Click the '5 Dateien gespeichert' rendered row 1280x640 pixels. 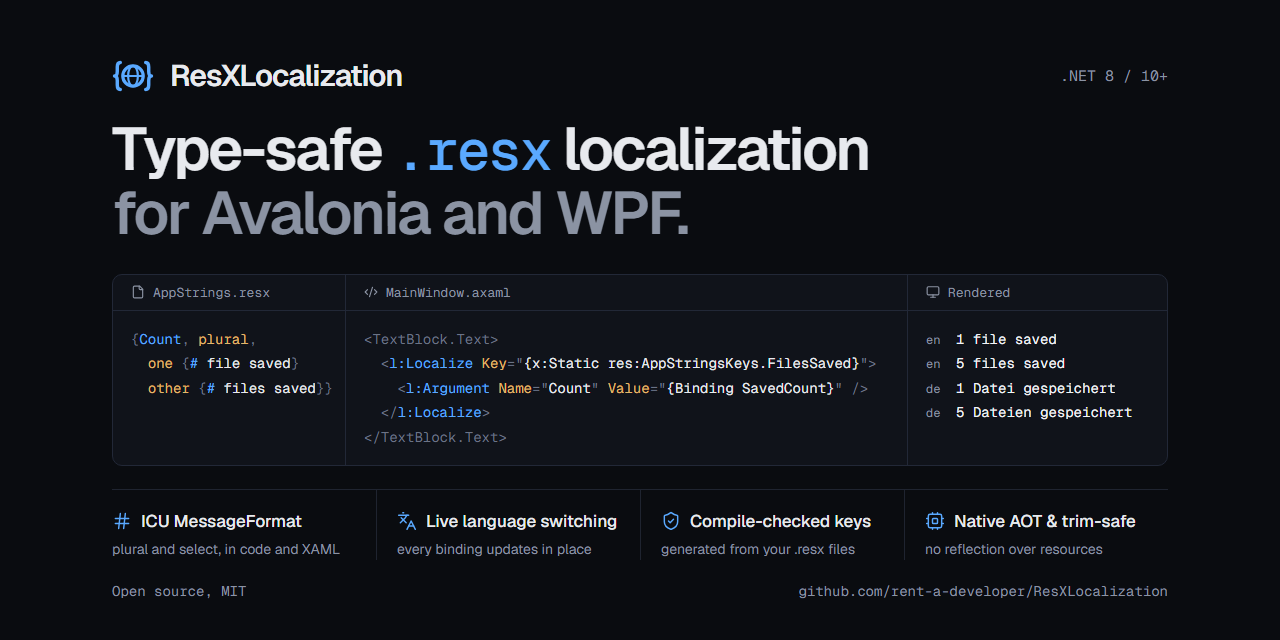(x=1029, y=412)
